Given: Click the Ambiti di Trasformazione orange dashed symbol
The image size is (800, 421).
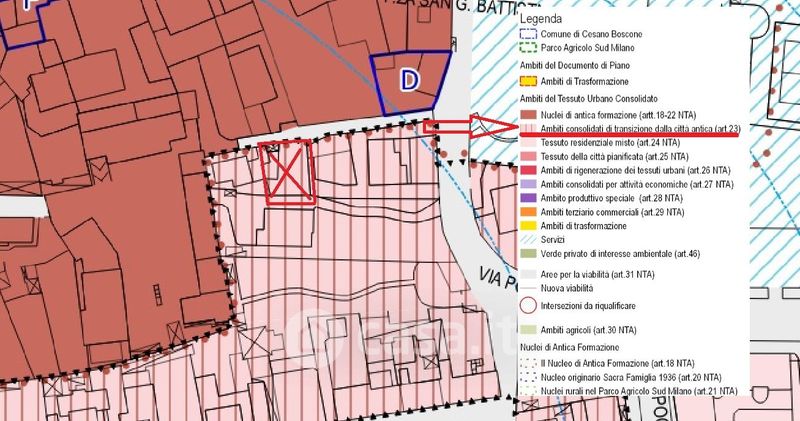Looking at the screenshot, I should (527, 81).
